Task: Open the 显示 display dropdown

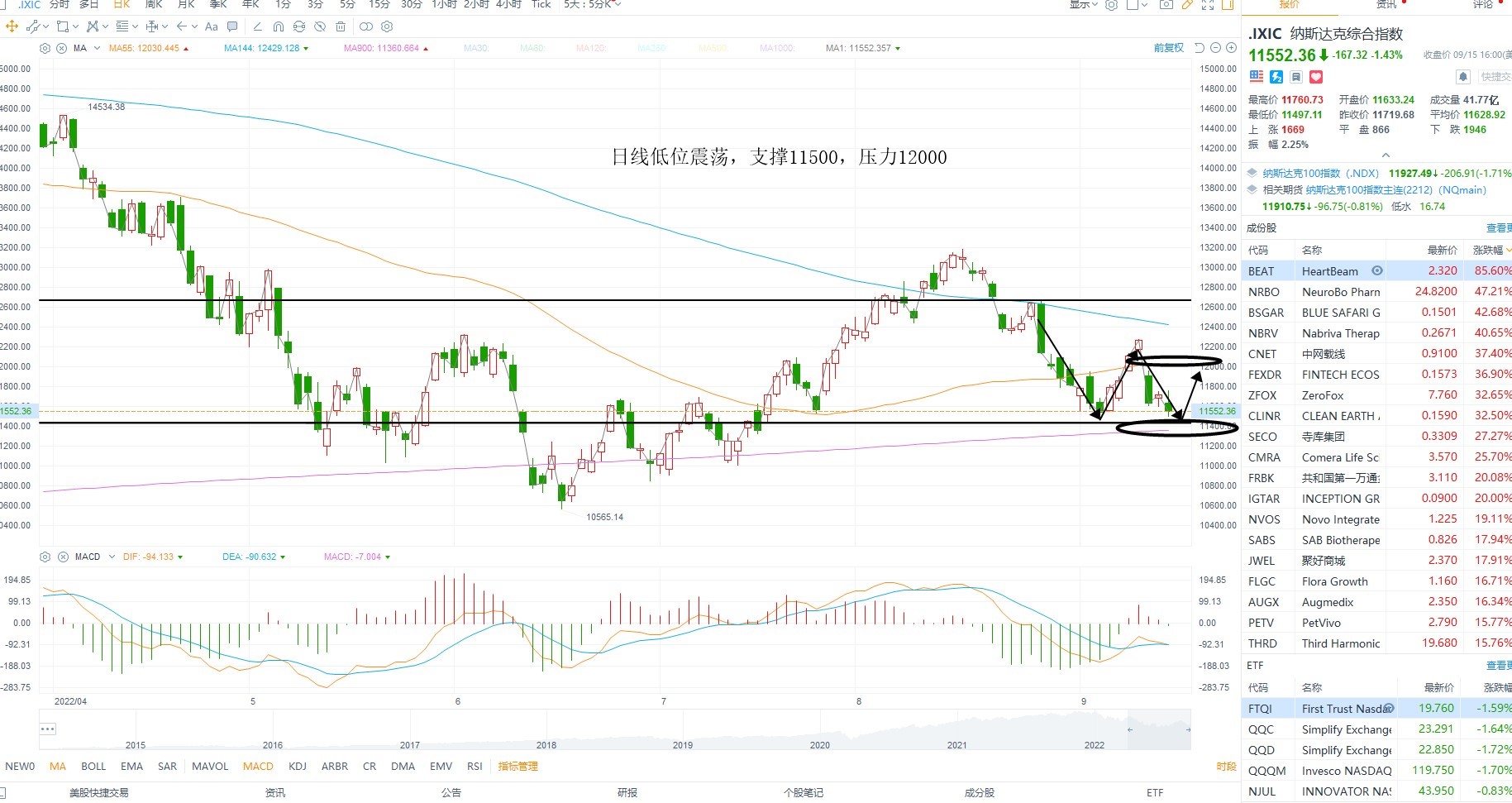Action: [x=1083, y=5]
